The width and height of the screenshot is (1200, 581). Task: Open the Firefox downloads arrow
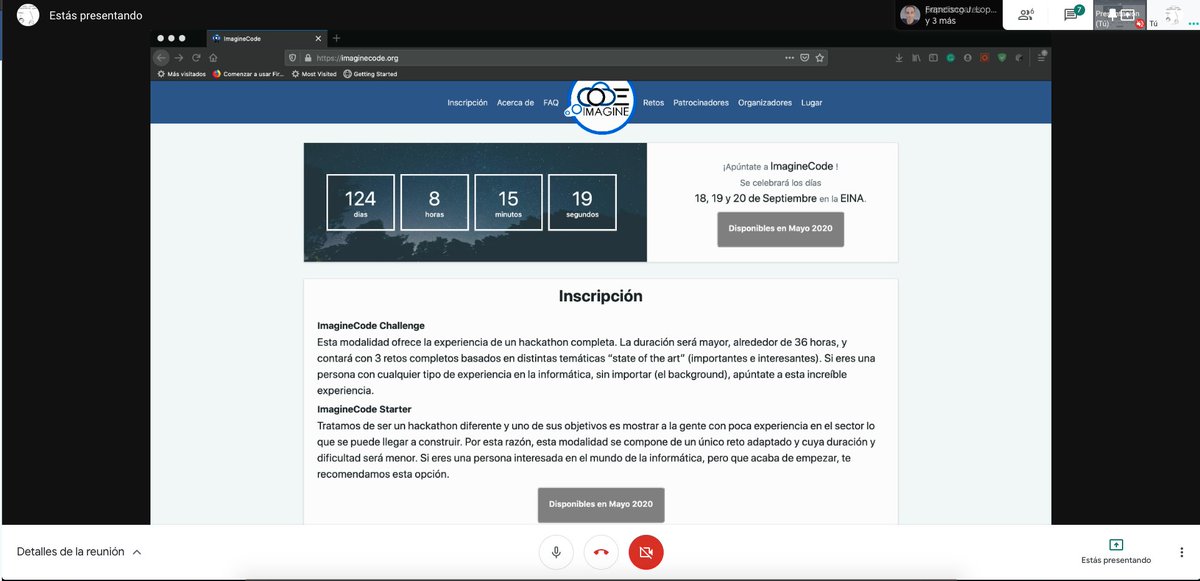(898, 58)
